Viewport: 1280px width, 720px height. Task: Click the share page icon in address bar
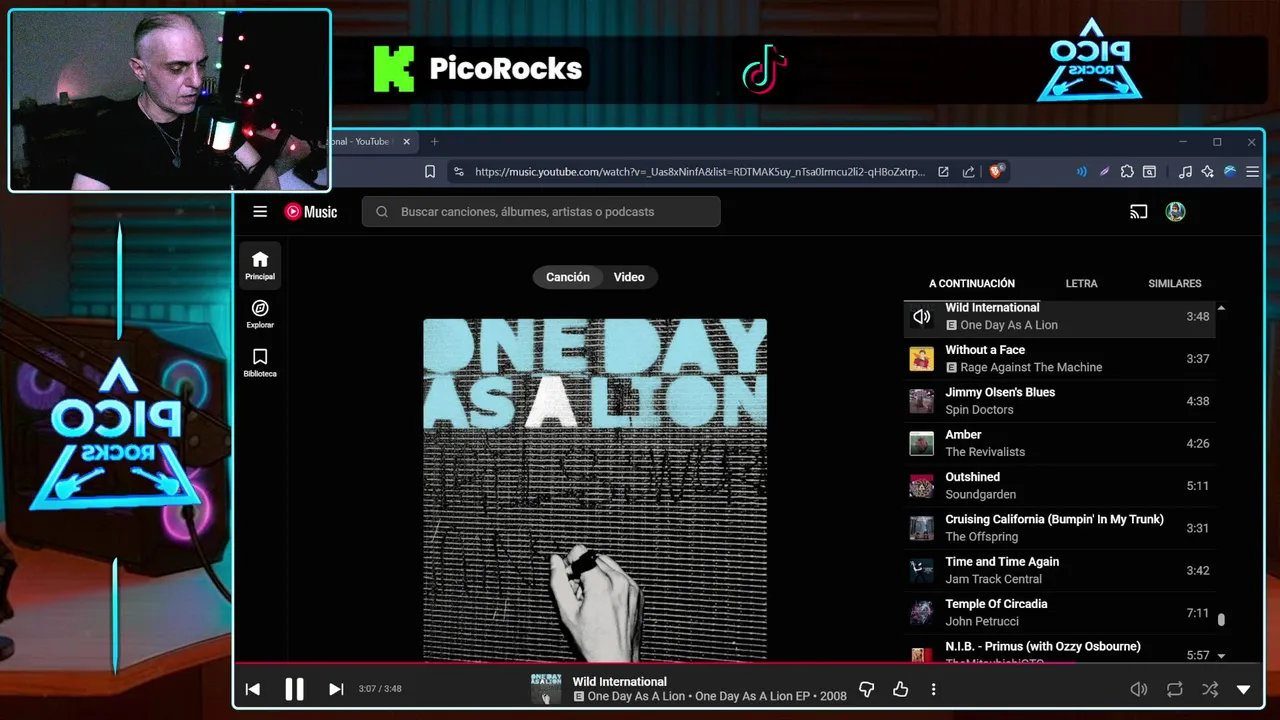coord(968,172)
